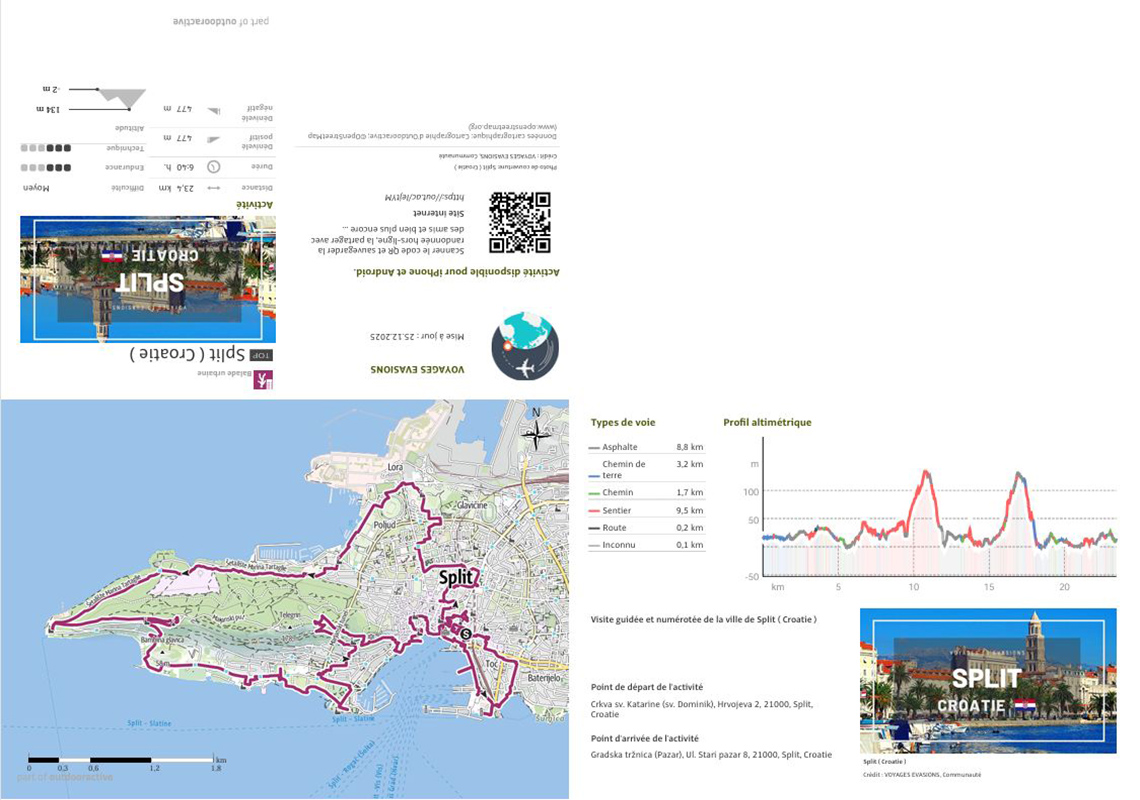
Task: Click the upright Split Croatie cover photo
Action: pos(987,681)
